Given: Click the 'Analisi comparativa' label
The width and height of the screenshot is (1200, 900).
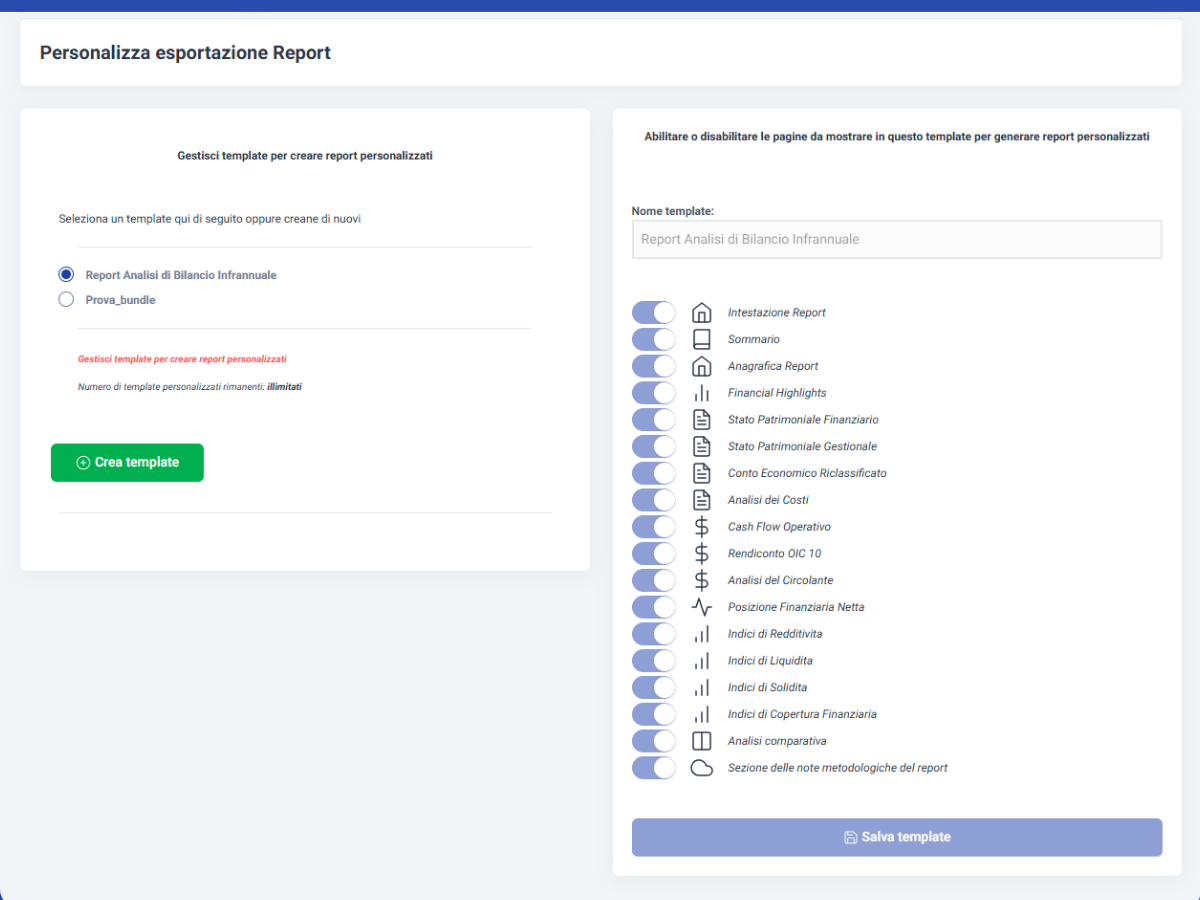Looking at the screenshot, I should (x=777, y=741).
